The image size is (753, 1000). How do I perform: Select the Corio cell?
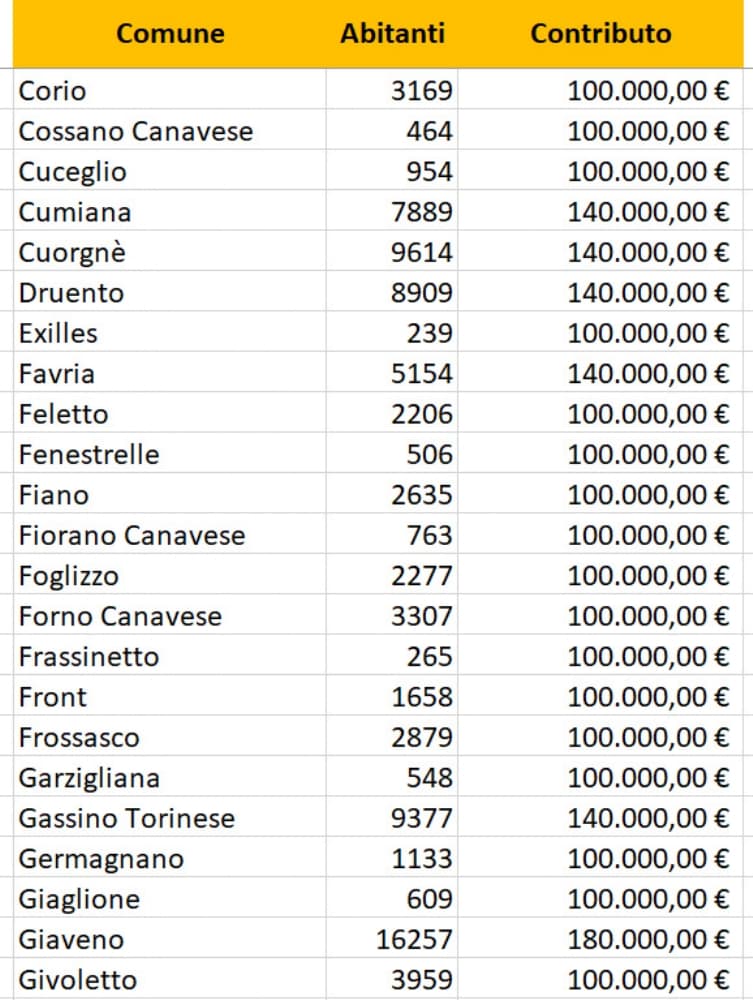point(53,91)
